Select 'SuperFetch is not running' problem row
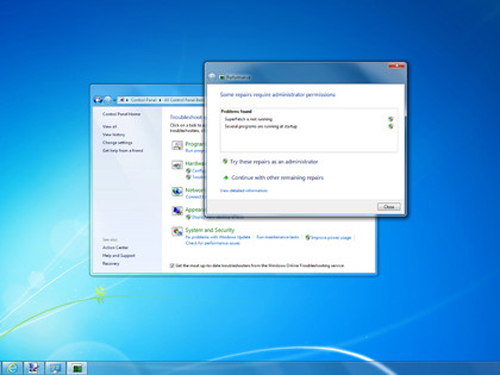 pos(308,119)
